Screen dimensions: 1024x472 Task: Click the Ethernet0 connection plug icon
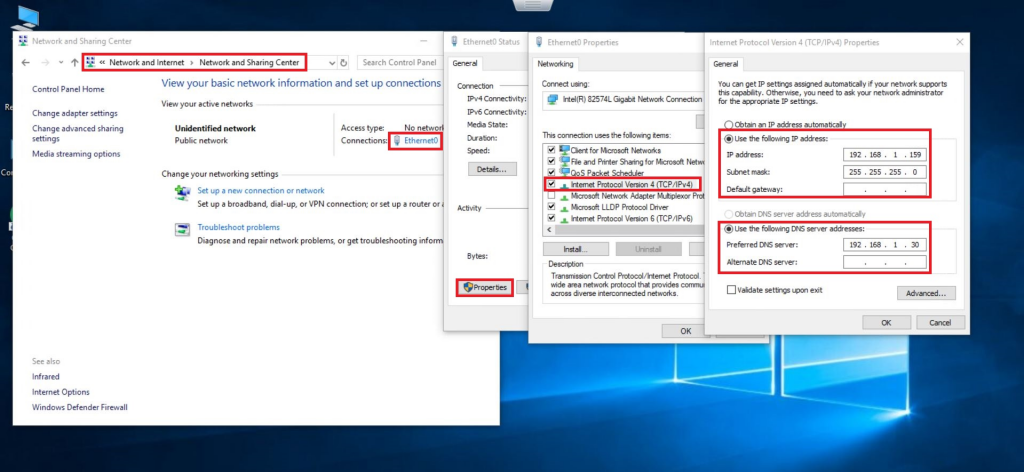click(397, 141)
